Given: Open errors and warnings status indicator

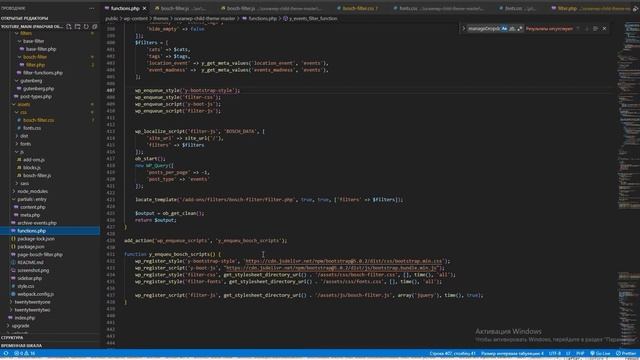Looking at the screenshot, I should tap(25, 353).
